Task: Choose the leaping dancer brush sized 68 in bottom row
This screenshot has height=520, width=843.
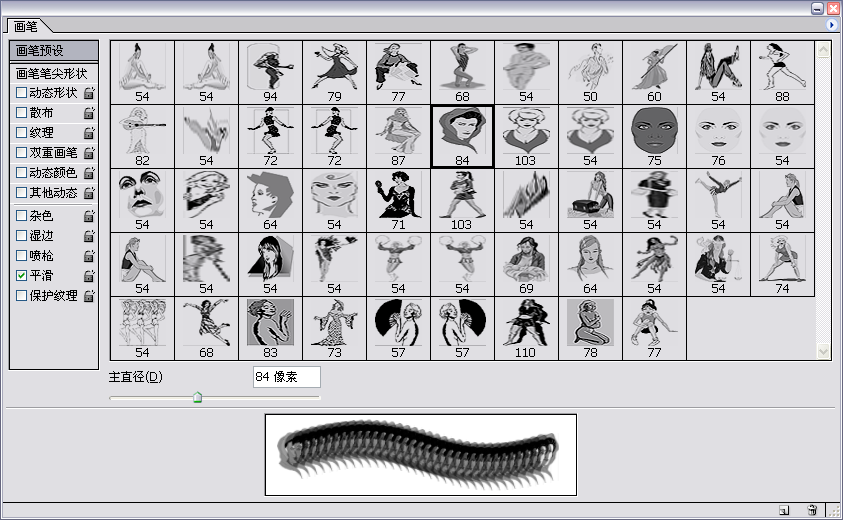Action: point(206,329)
